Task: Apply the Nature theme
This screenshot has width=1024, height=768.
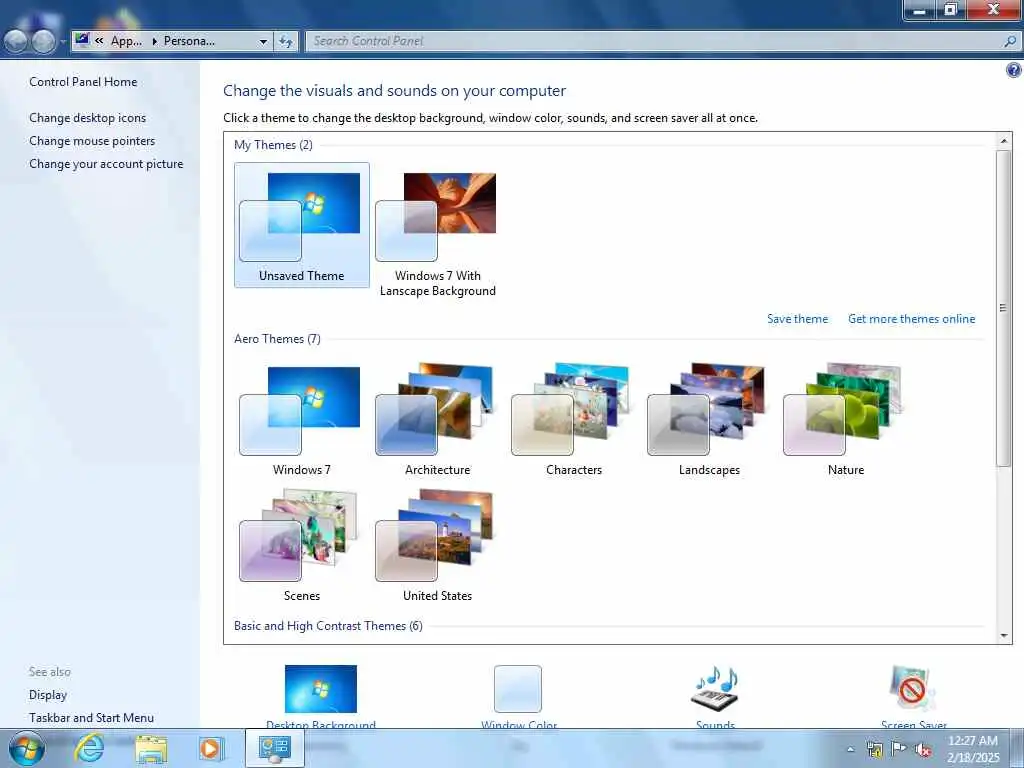Action: click(x=845, y=421)
